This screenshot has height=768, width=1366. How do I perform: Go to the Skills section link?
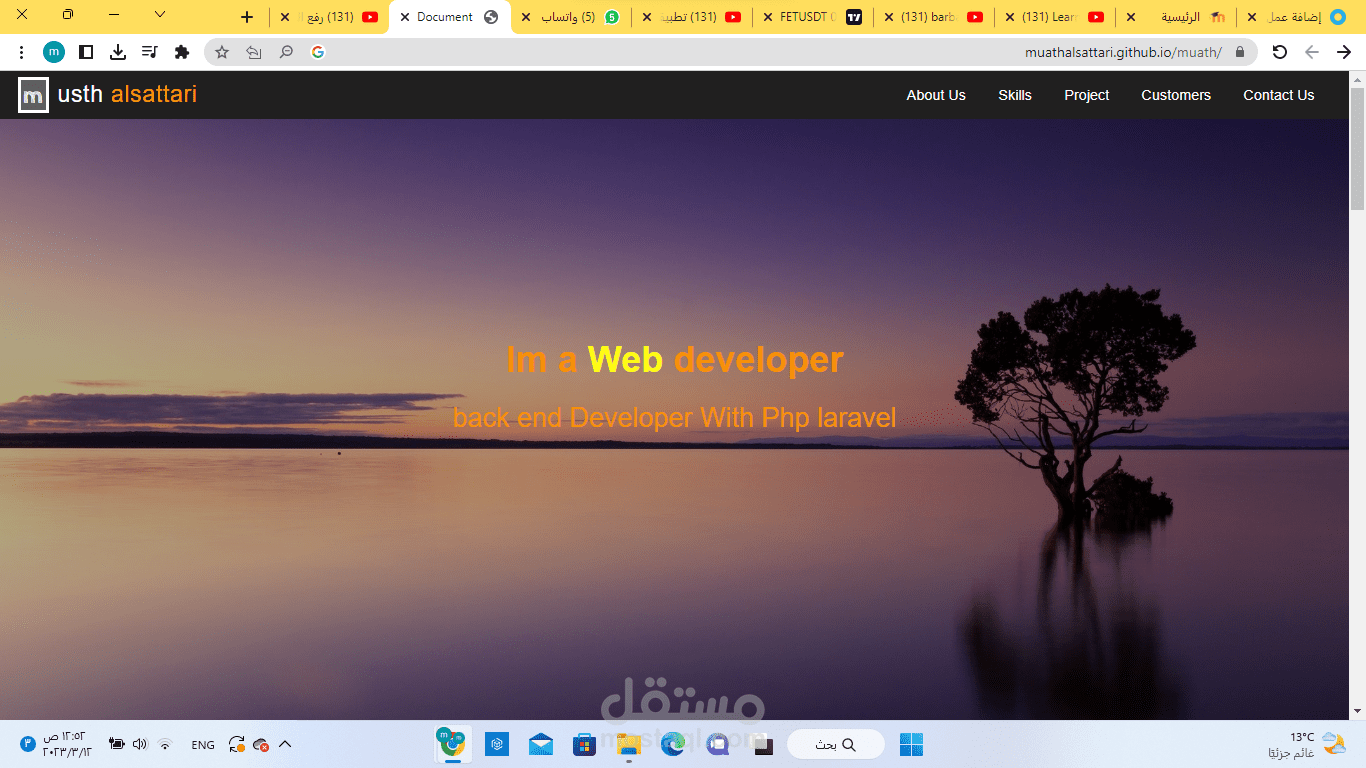1015,95
